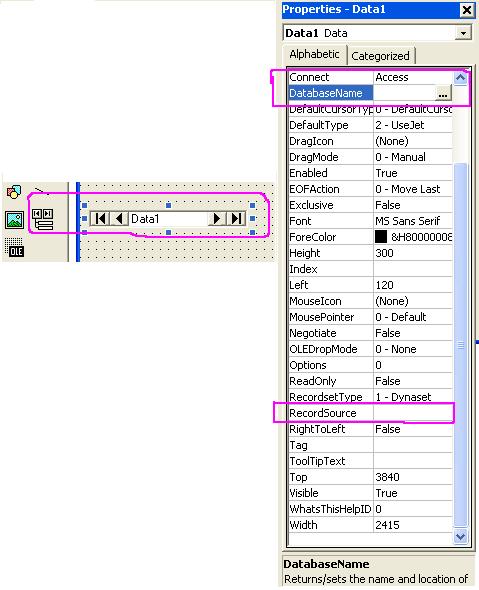Click the RecordSource value field
Image resolution: width=479 pixels, height=590 pixels.
coord(413,413)
